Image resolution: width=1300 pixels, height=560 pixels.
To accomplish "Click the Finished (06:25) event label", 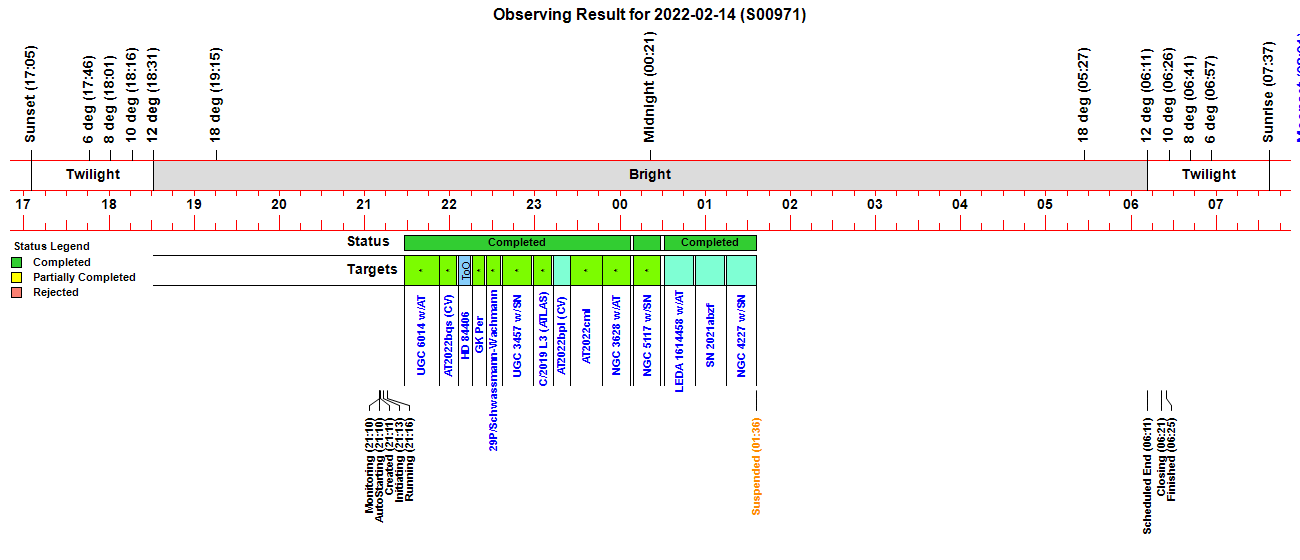I will (x=1171, y=460).
